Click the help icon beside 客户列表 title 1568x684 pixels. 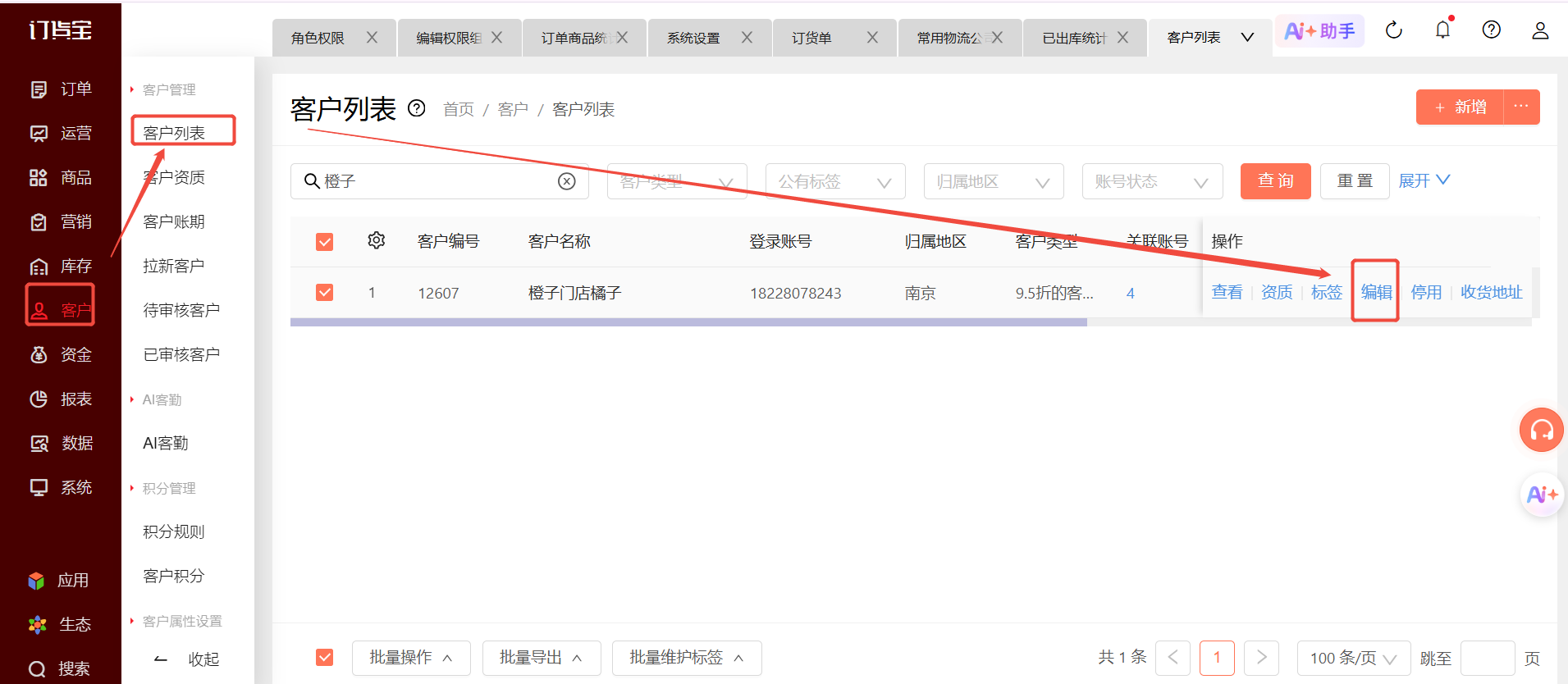(x=417, y=108)
